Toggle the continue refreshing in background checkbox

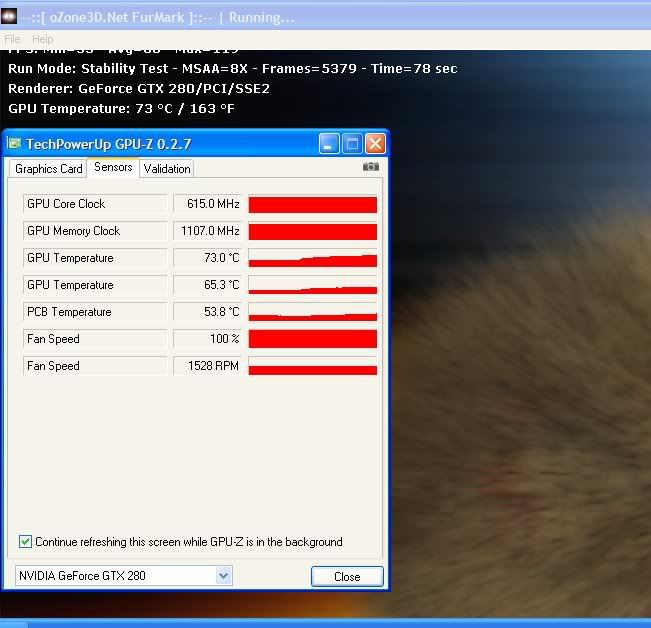click(x=25, y=542)
